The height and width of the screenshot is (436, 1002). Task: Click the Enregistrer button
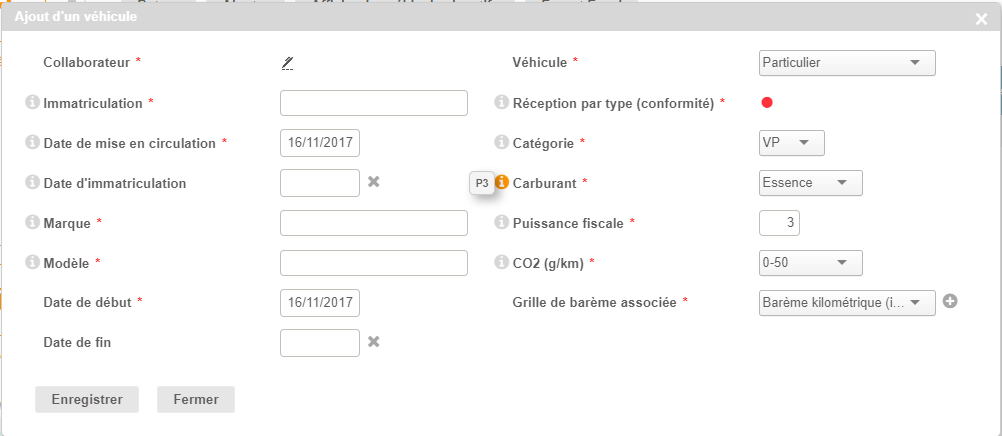pos(87,399)
